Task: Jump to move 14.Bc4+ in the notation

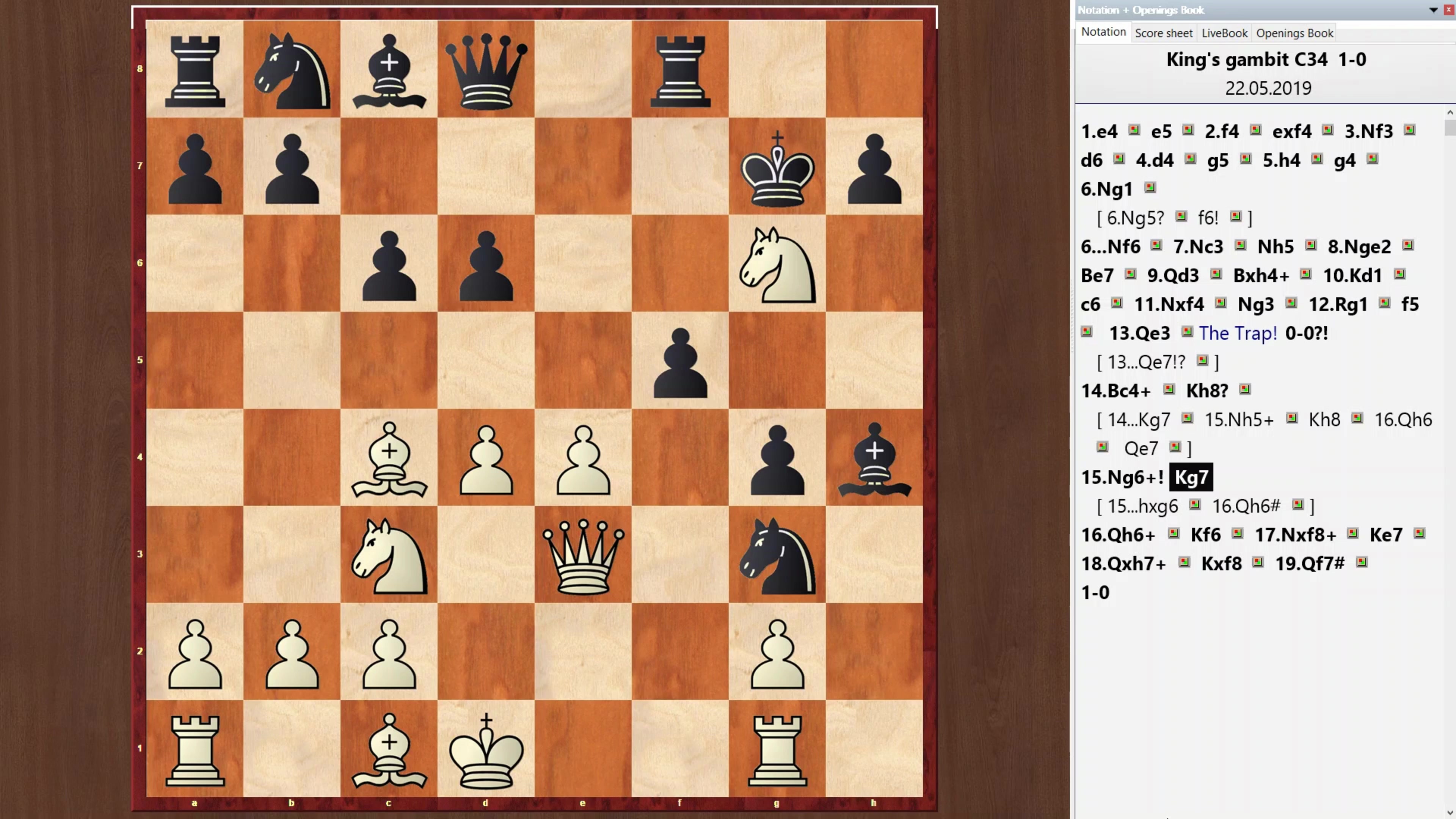Action: coord(1115,391)
